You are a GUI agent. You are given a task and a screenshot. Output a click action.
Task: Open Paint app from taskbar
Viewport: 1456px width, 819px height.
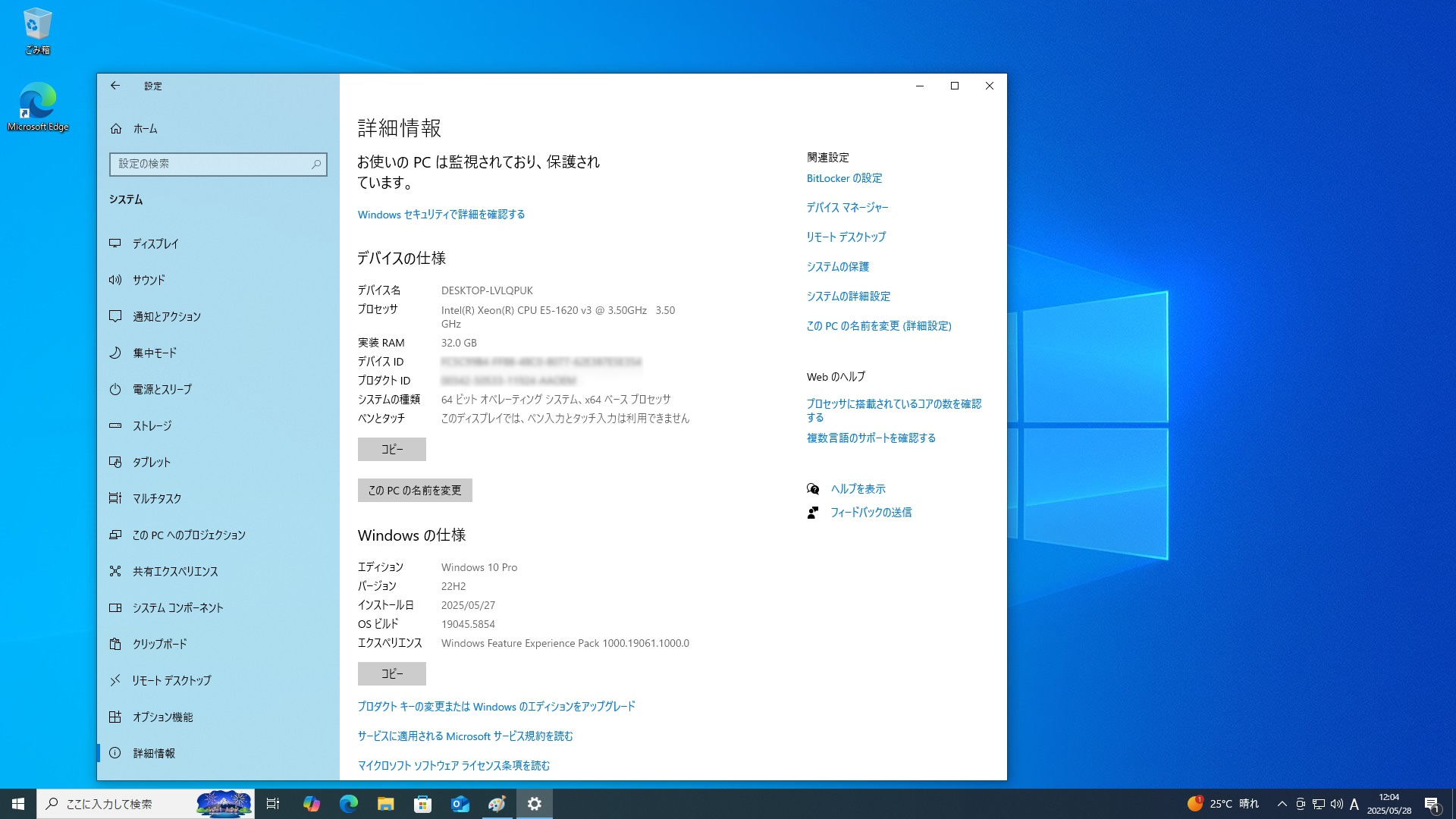tap(497, 804)
